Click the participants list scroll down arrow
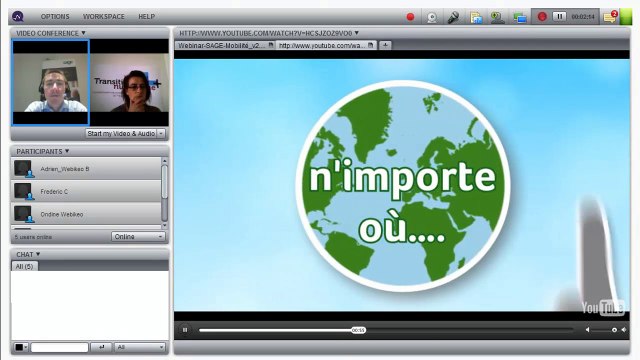The width and height of the screenshot is (640, 360). point(165,225)
